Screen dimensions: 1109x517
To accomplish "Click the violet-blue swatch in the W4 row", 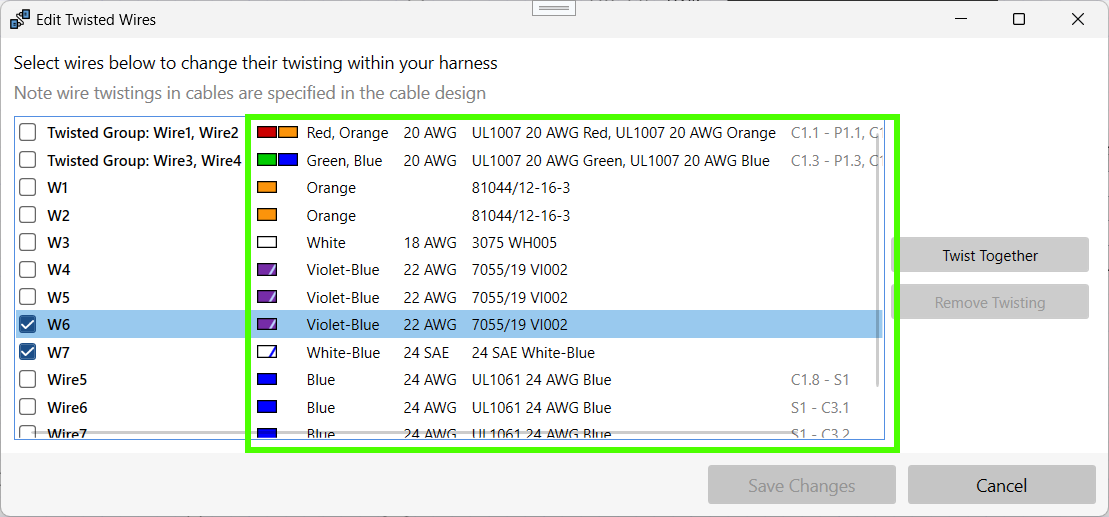I will pos(267,269).
